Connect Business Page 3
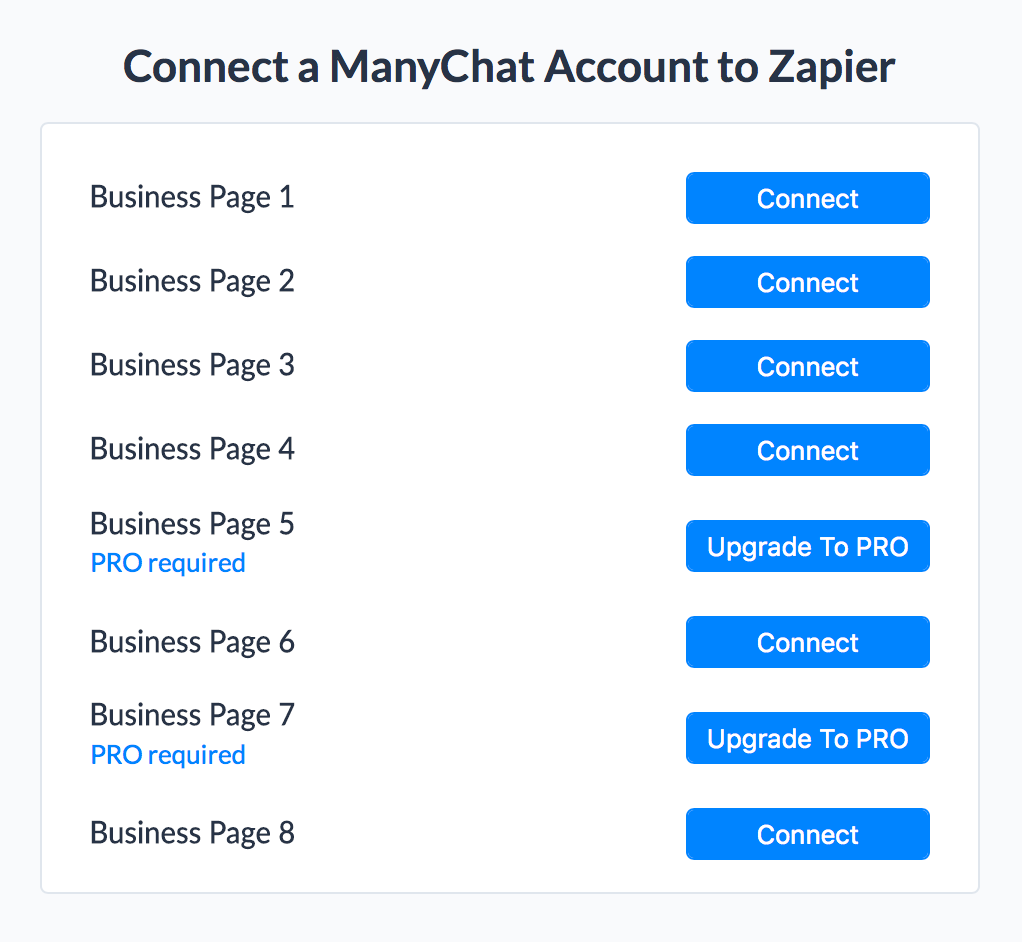This screenshot has height=942, width=1022. (808, 366)
